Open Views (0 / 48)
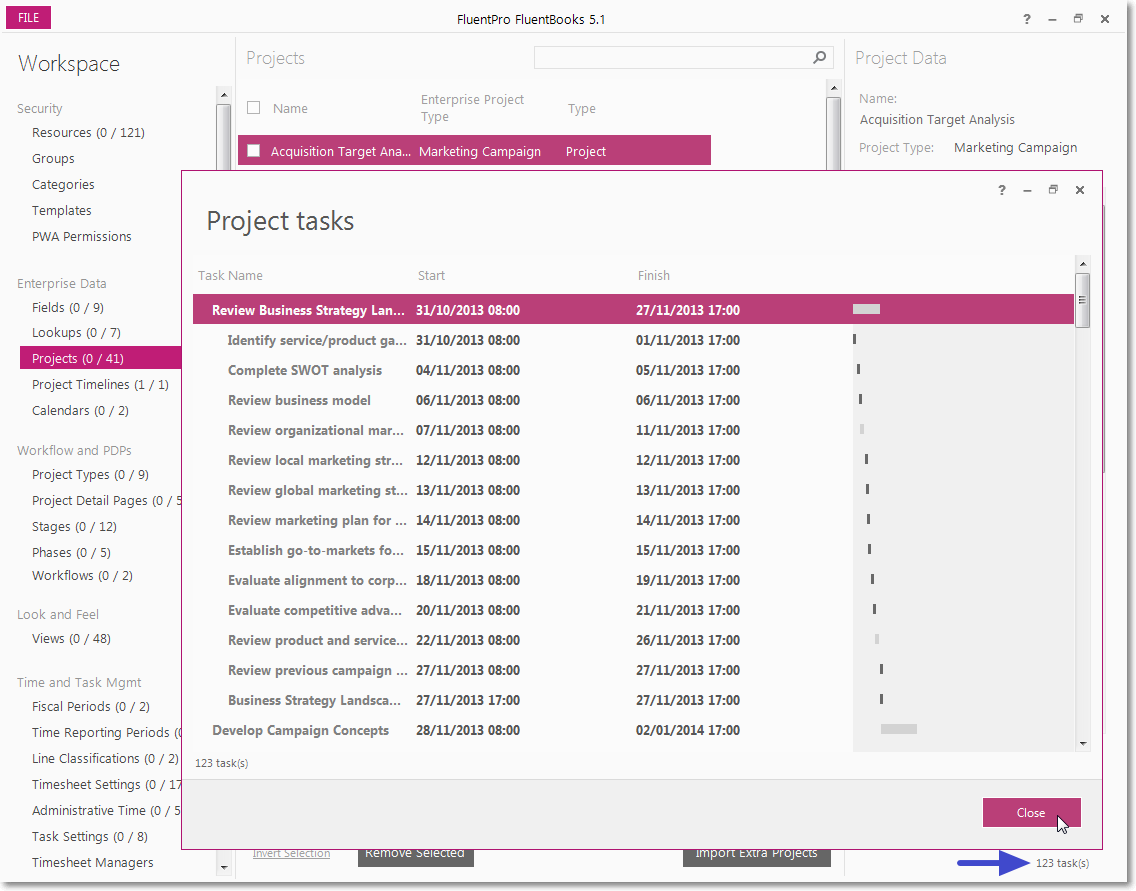This screenshot has height=891, width=1136. coord(71,639)
